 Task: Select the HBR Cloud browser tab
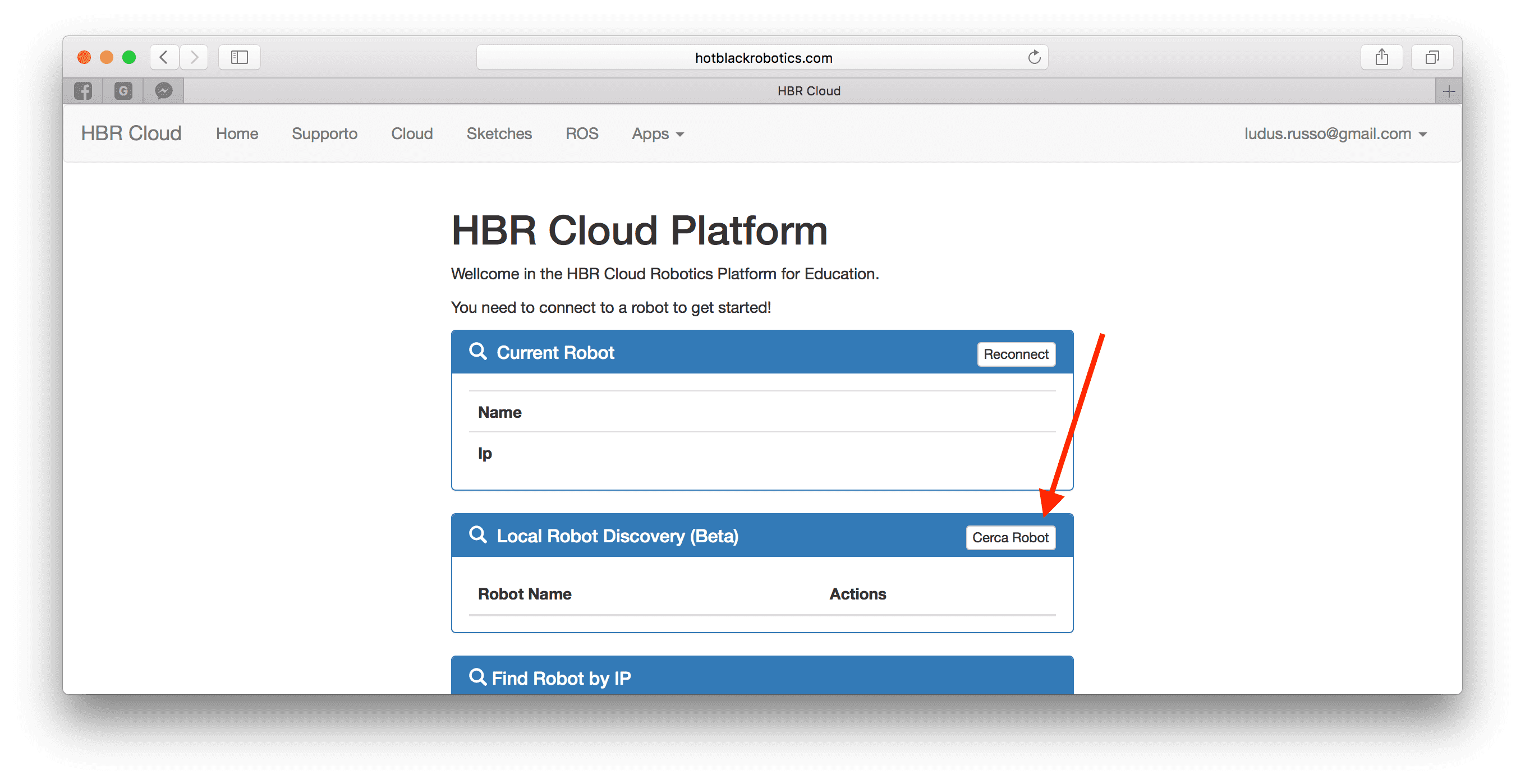[809, 91]
